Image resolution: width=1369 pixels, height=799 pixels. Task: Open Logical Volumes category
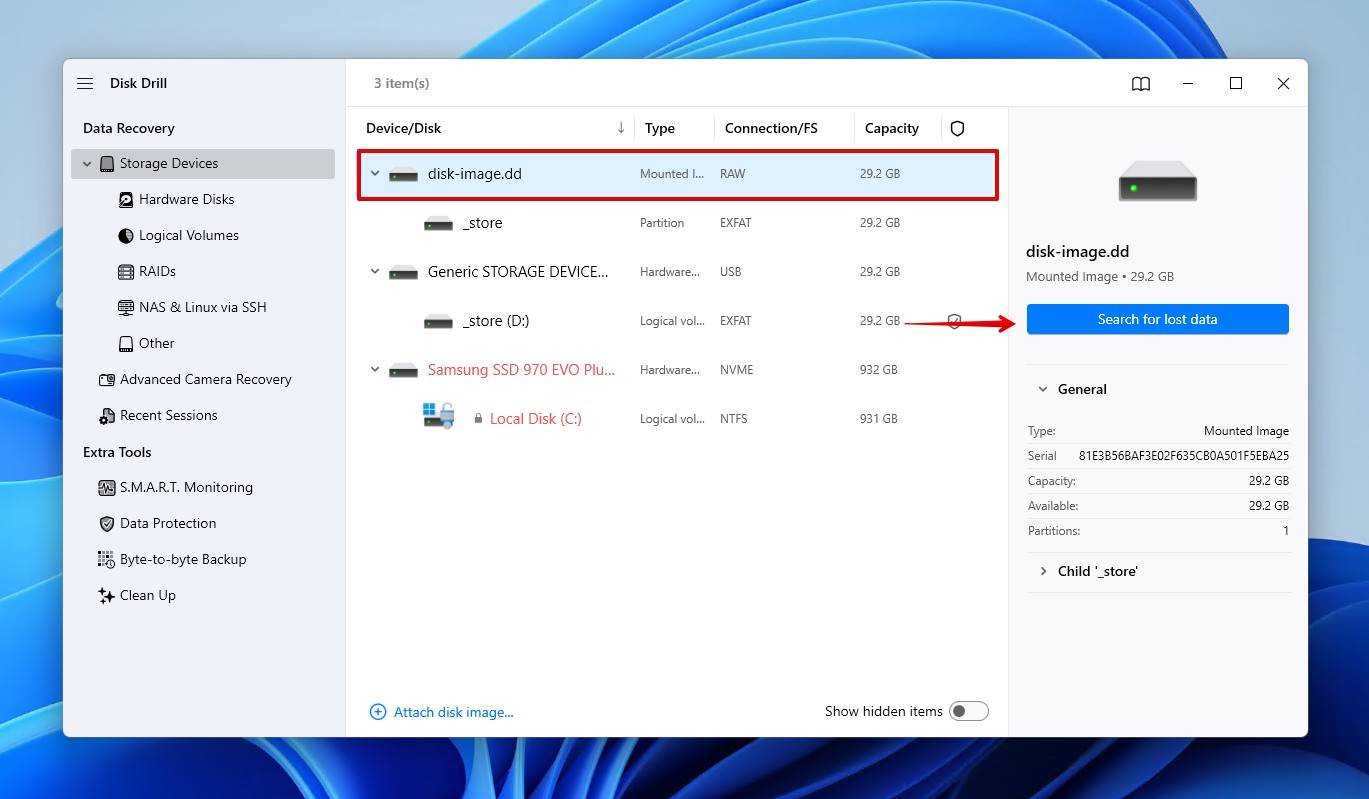click(188, 235)
